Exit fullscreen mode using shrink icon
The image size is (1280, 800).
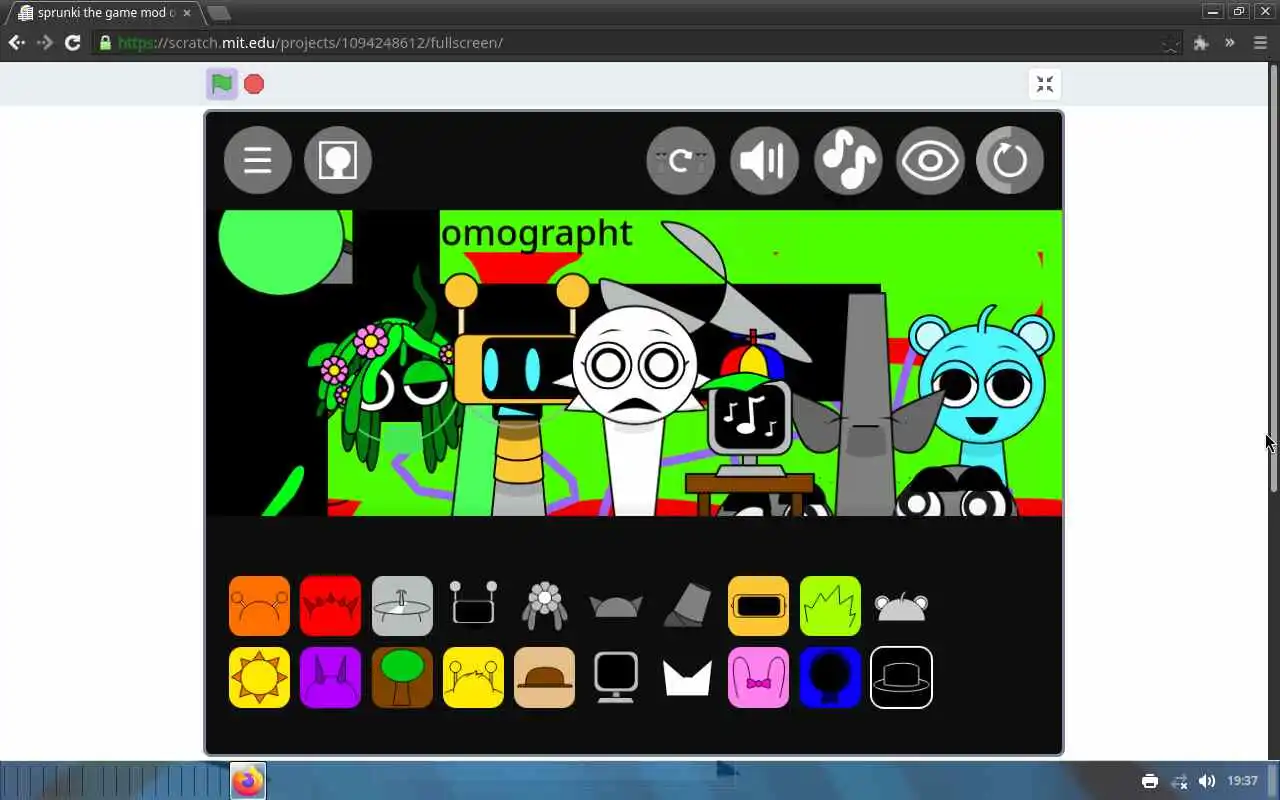1045,84
